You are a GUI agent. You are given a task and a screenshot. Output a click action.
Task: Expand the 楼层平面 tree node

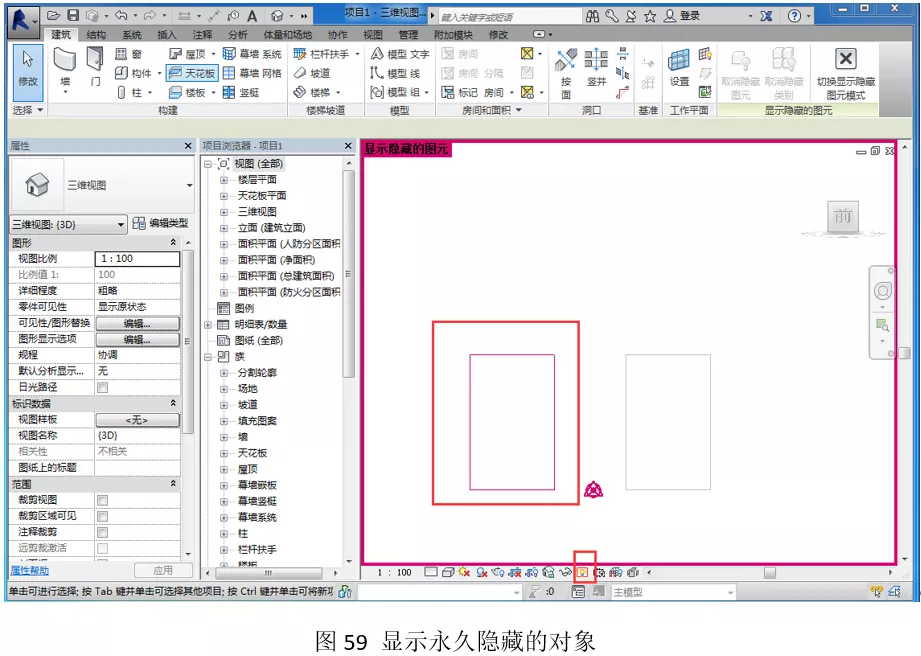[224, 180]
